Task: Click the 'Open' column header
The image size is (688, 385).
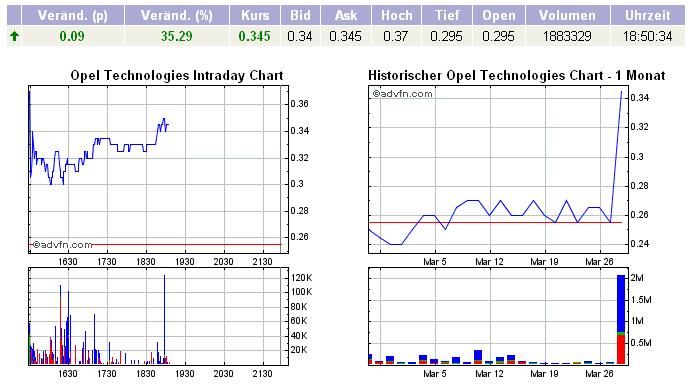Action: pyautogui.click(x=499, y=15)
